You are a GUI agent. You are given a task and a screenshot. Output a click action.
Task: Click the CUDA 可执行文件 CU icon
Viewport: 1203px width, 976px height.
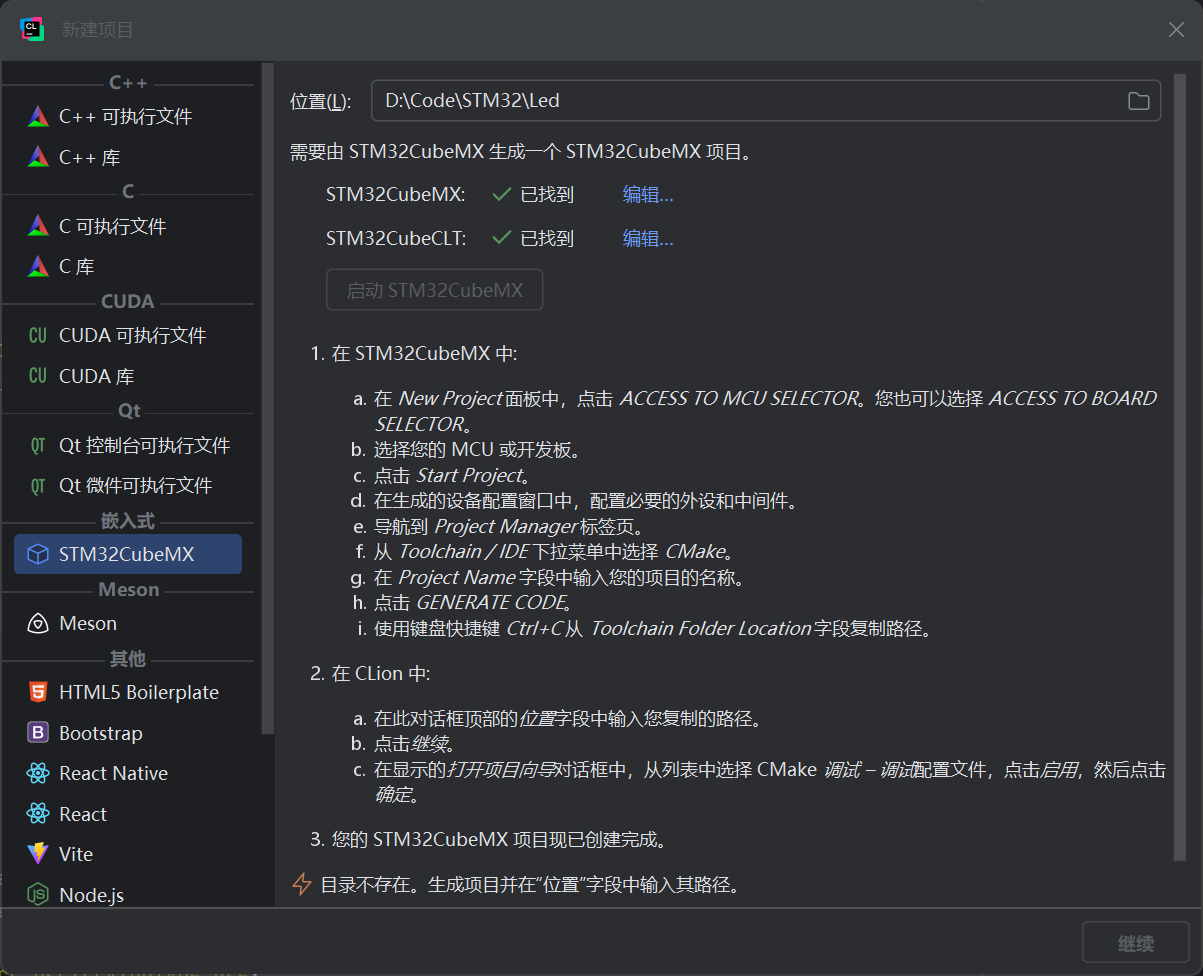(x=38, y=335)
